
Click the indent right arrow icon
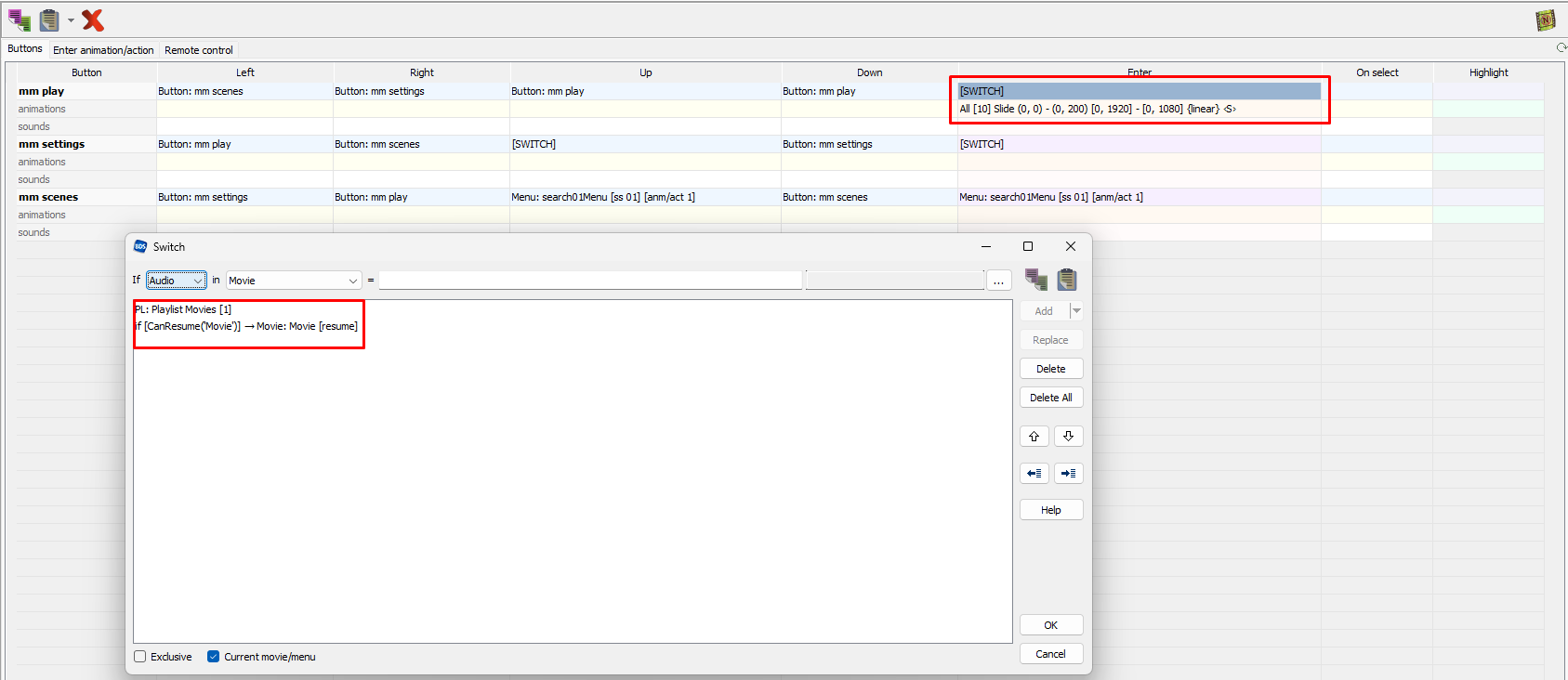[x=1068, y=474]
